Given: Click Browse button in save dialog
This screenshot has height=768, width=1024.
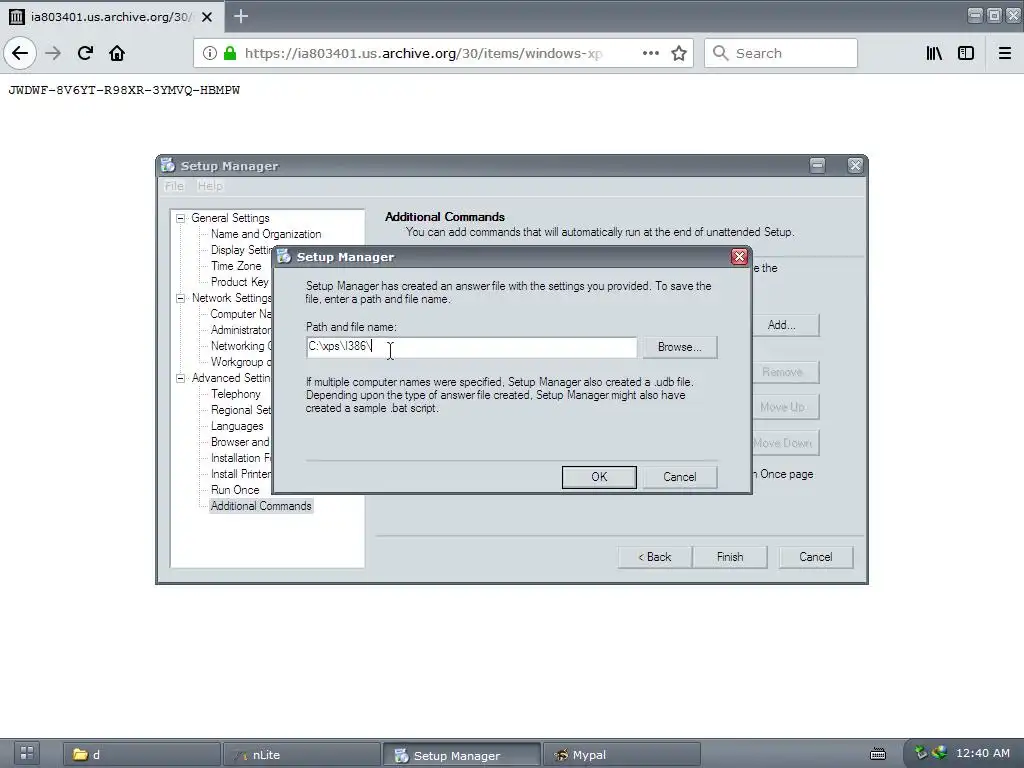Looking at the screenshot, I should (679, 347).
